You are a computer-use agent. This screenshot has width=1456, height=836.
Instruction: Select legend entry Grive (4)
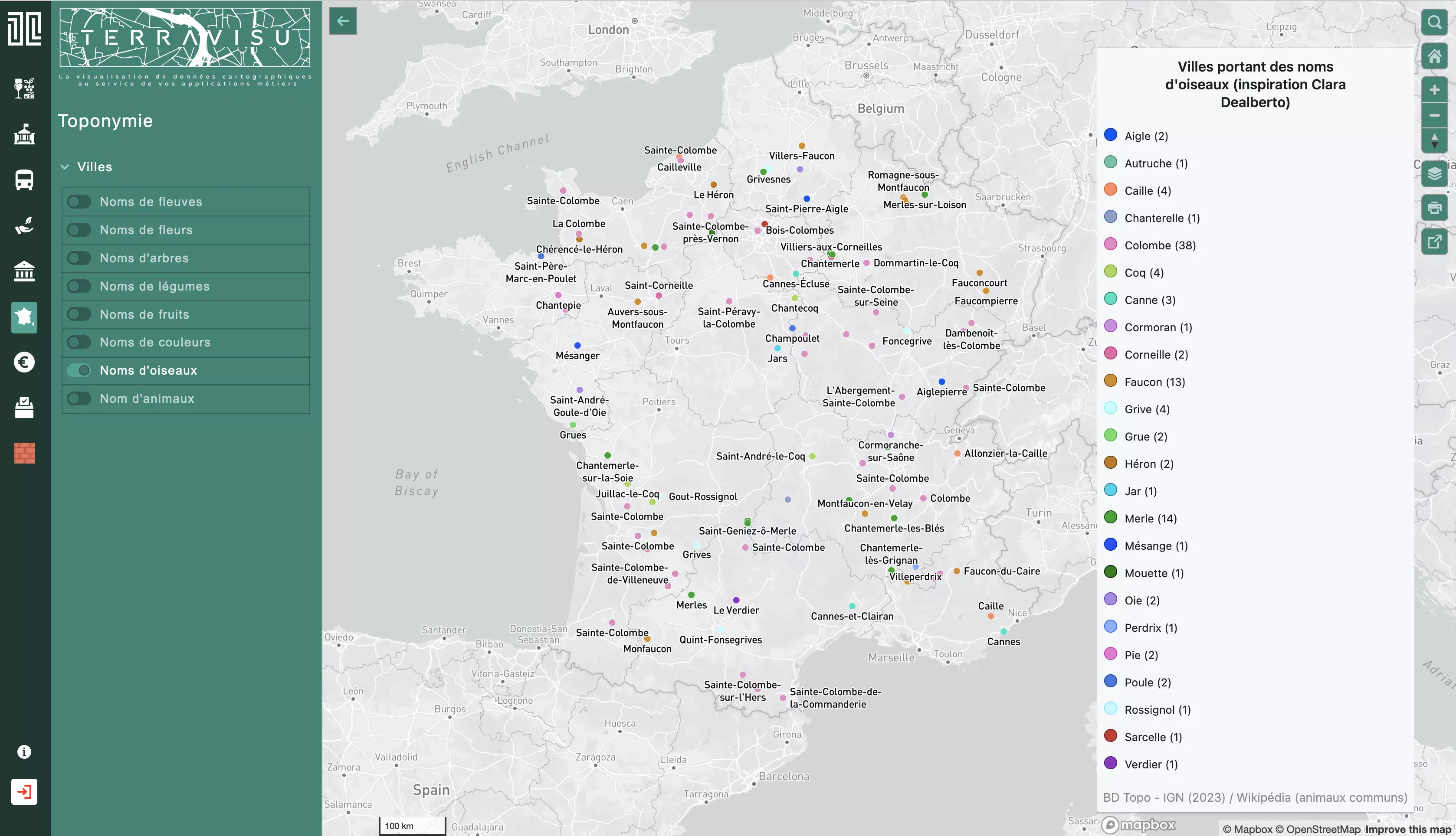click(x=1147, y=409)
